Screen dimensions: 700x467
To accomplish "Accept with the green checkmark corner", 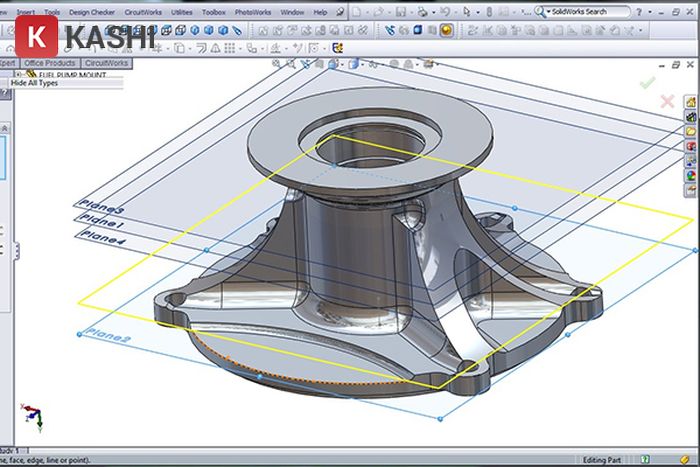I will tap(648, 82).
